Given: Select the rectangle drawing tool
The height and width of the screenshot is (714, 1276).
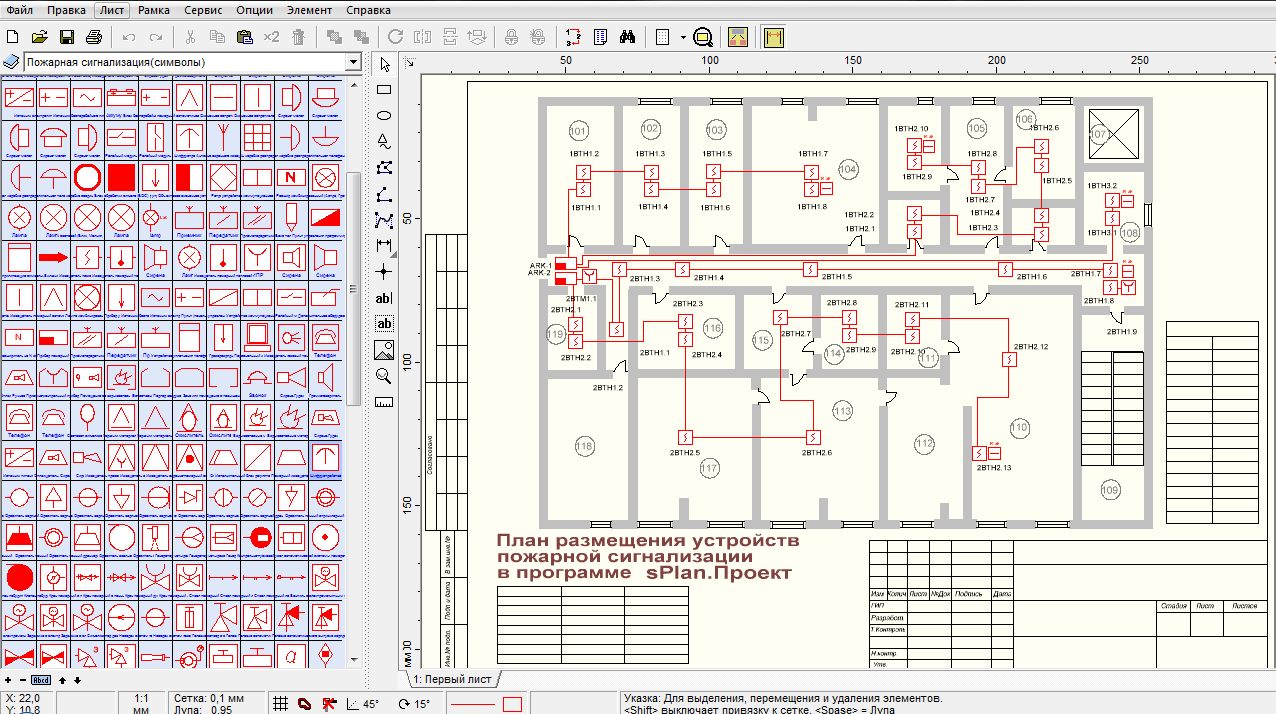Looking at the screenshot, I should 383,90.
